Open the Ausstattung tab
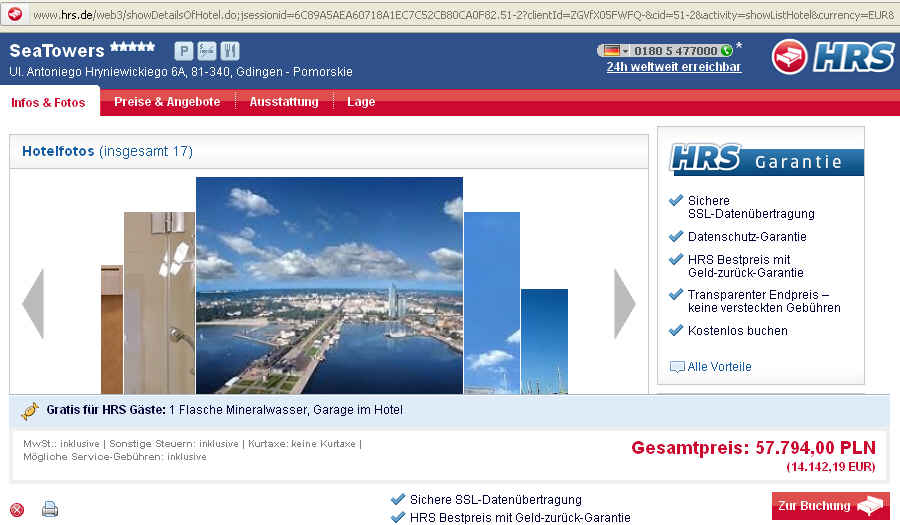This screenshot has width=900, height=525. (x=284, y=102)
